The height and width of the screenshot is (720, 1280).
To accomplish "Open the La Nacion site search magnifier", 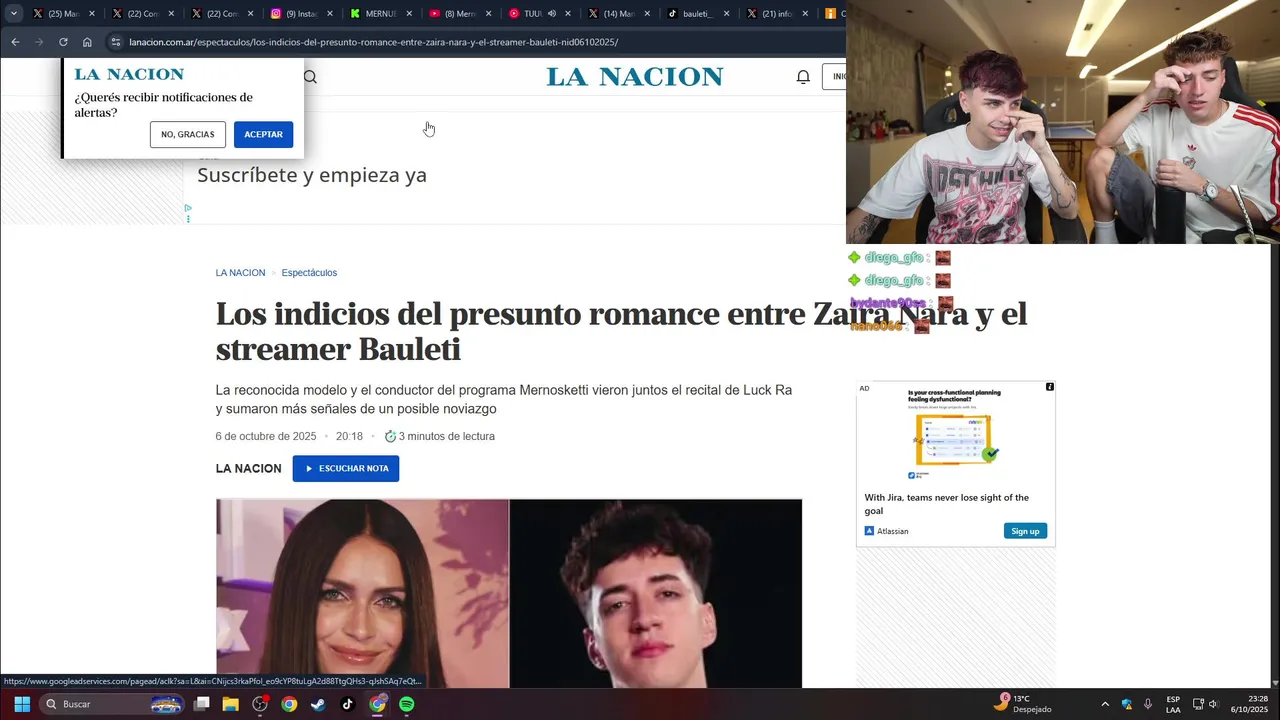I will pos(310,77).
